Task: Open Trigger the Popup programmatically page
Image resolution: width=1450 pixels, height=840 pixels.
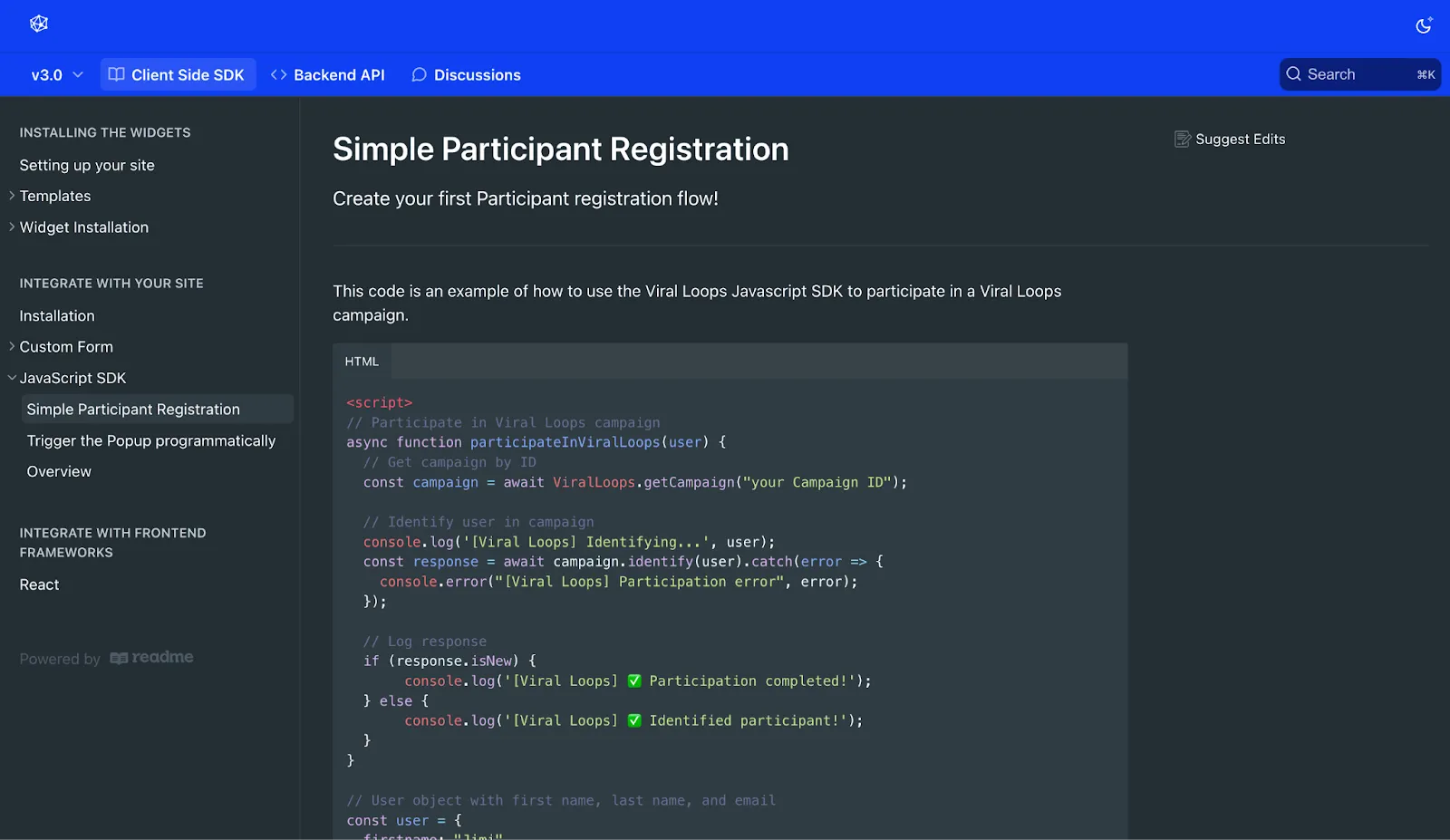Action: tap(151, 440)
